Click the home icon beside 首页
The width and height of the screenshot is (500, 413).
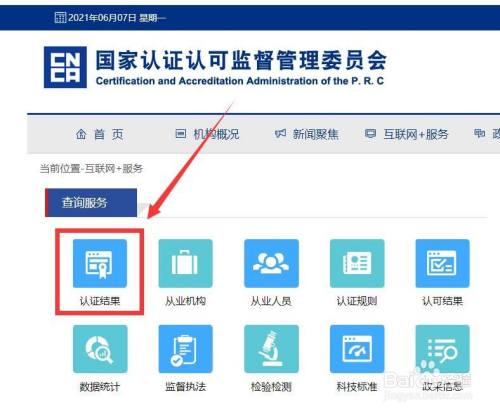pos(81,134)
